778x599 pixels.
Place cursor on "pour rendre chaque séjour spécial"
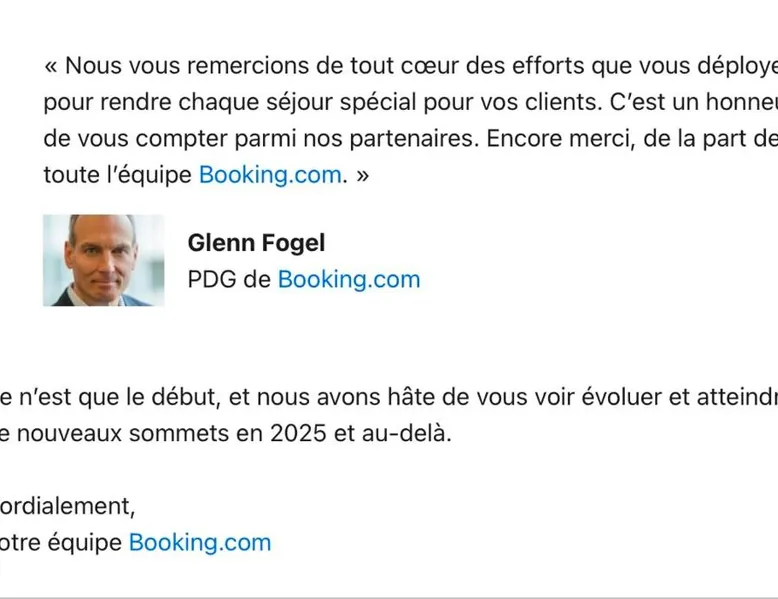(x=230, y=103)
